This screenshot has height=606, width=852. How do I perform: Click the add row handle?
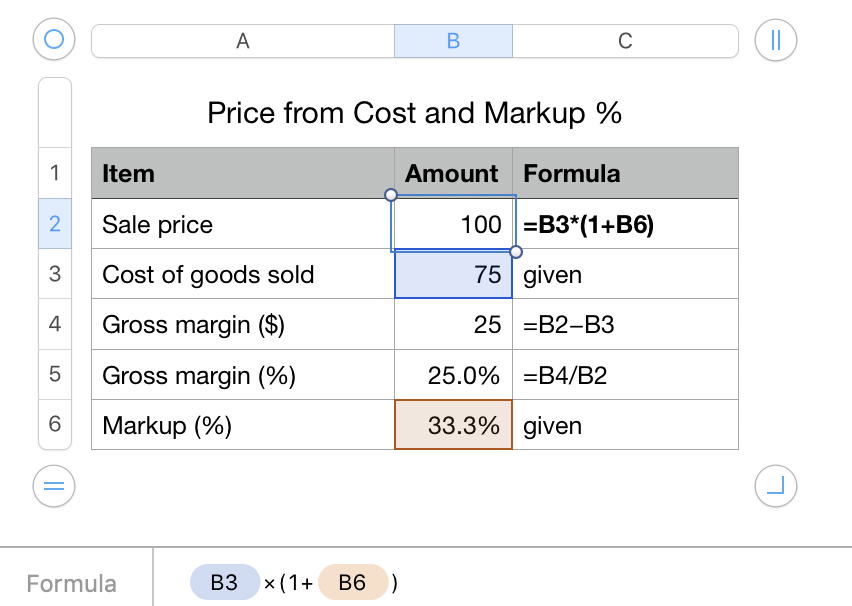click(55, 487)
